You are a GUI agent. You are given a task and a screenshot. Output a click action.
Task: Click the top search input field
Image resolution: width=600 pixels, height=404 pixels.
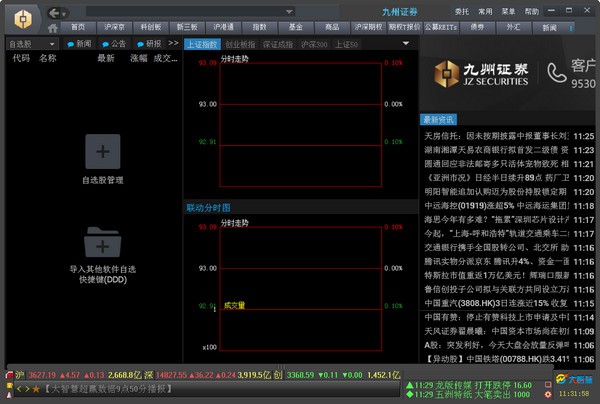click(x=186, y=11)
